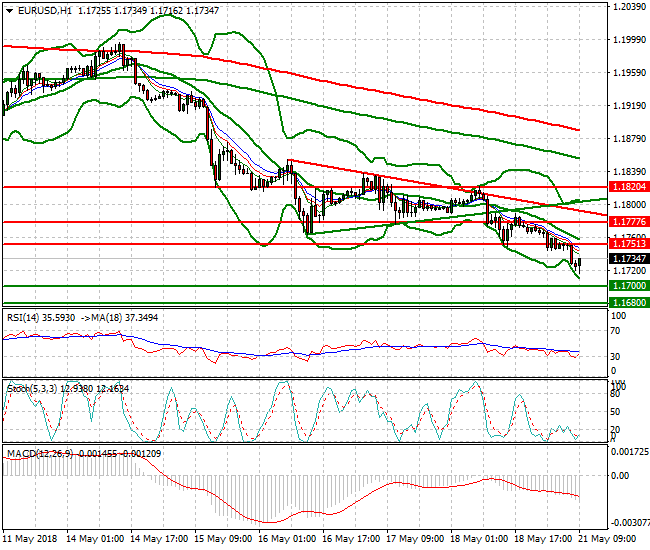Click the 1.18204 red price label

tap(629, 187)
